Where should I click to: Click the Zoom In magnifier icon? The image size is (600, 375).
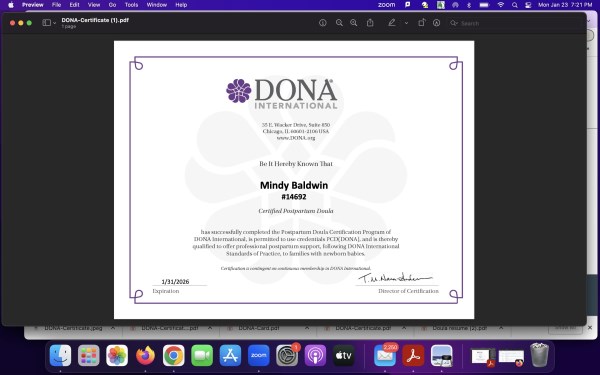354,23
